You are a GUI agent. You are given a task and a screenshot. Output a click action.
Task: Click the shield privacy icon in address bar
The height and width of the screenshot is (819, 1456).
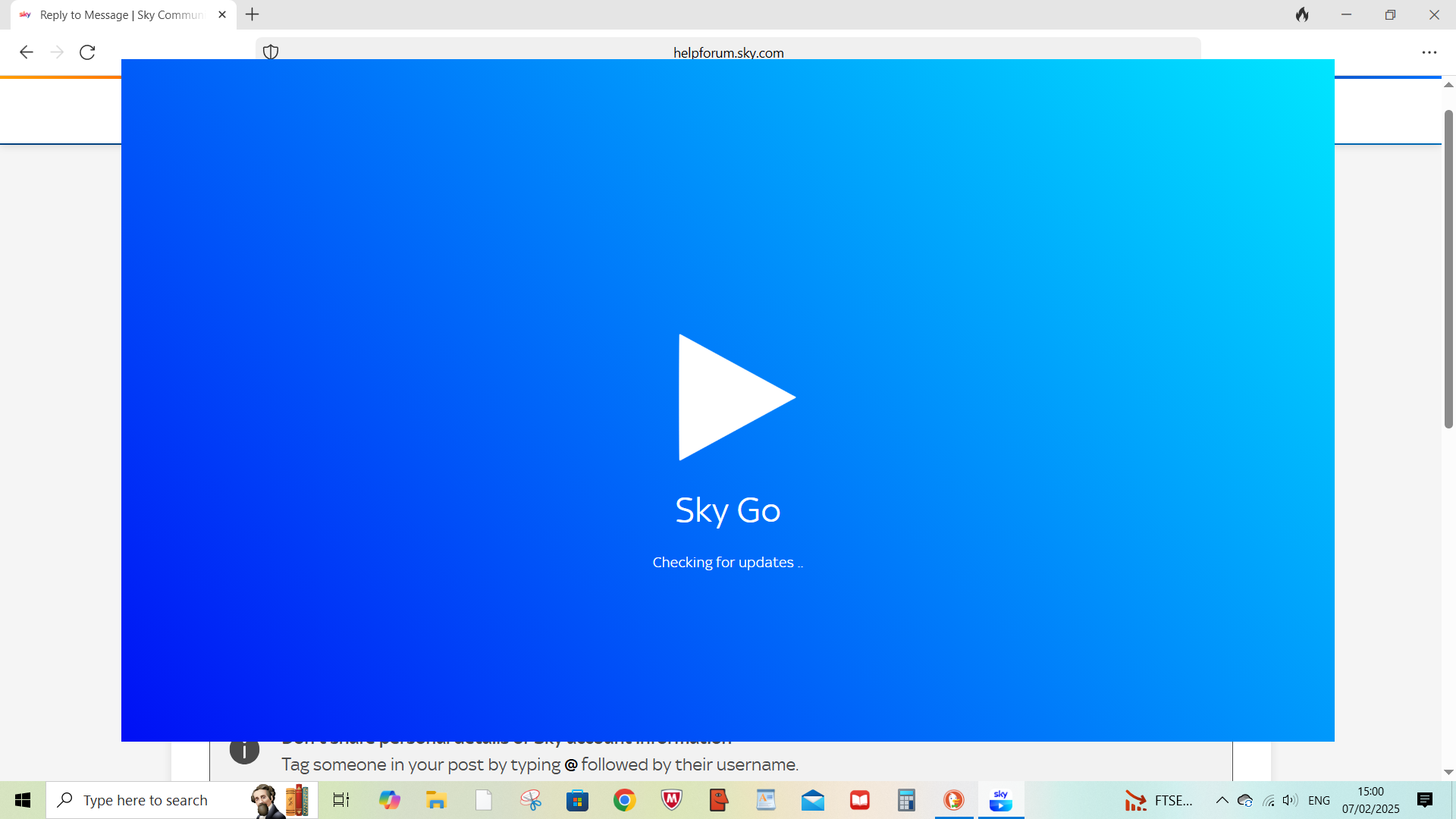(x=271, y=52)
